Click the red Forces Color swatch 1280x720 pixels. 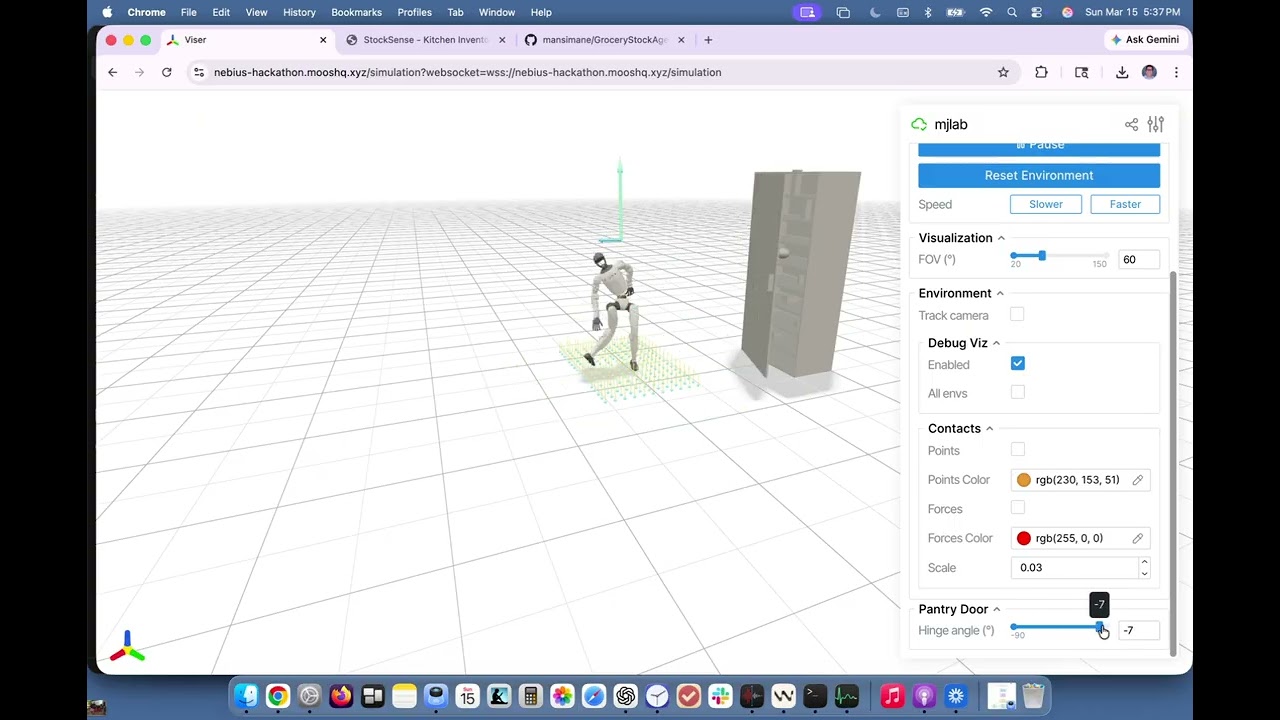click(x=1023, y=538)
